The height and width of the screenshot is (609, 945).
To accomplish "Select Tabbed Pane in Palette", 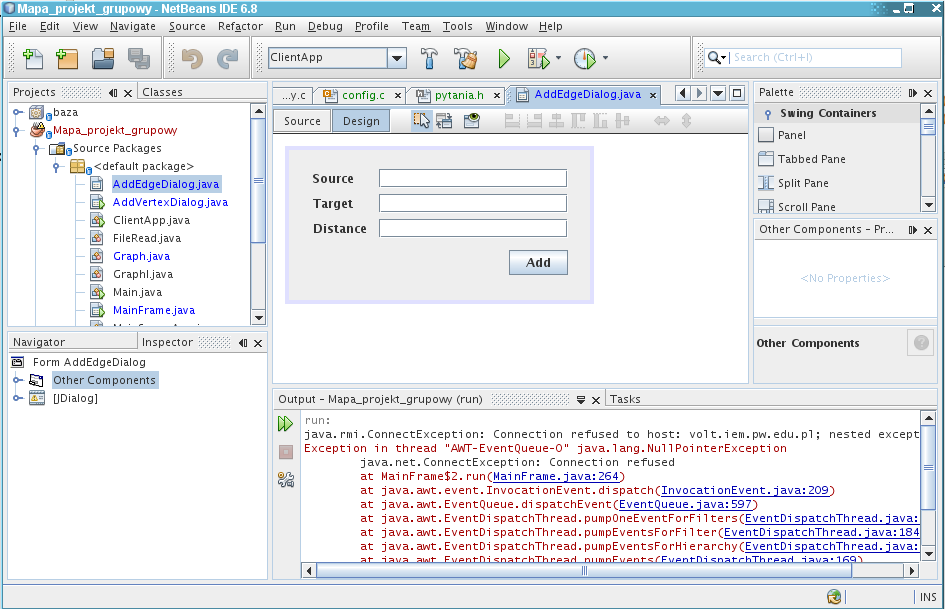I will pyautogui.click(x=811, y=159).
